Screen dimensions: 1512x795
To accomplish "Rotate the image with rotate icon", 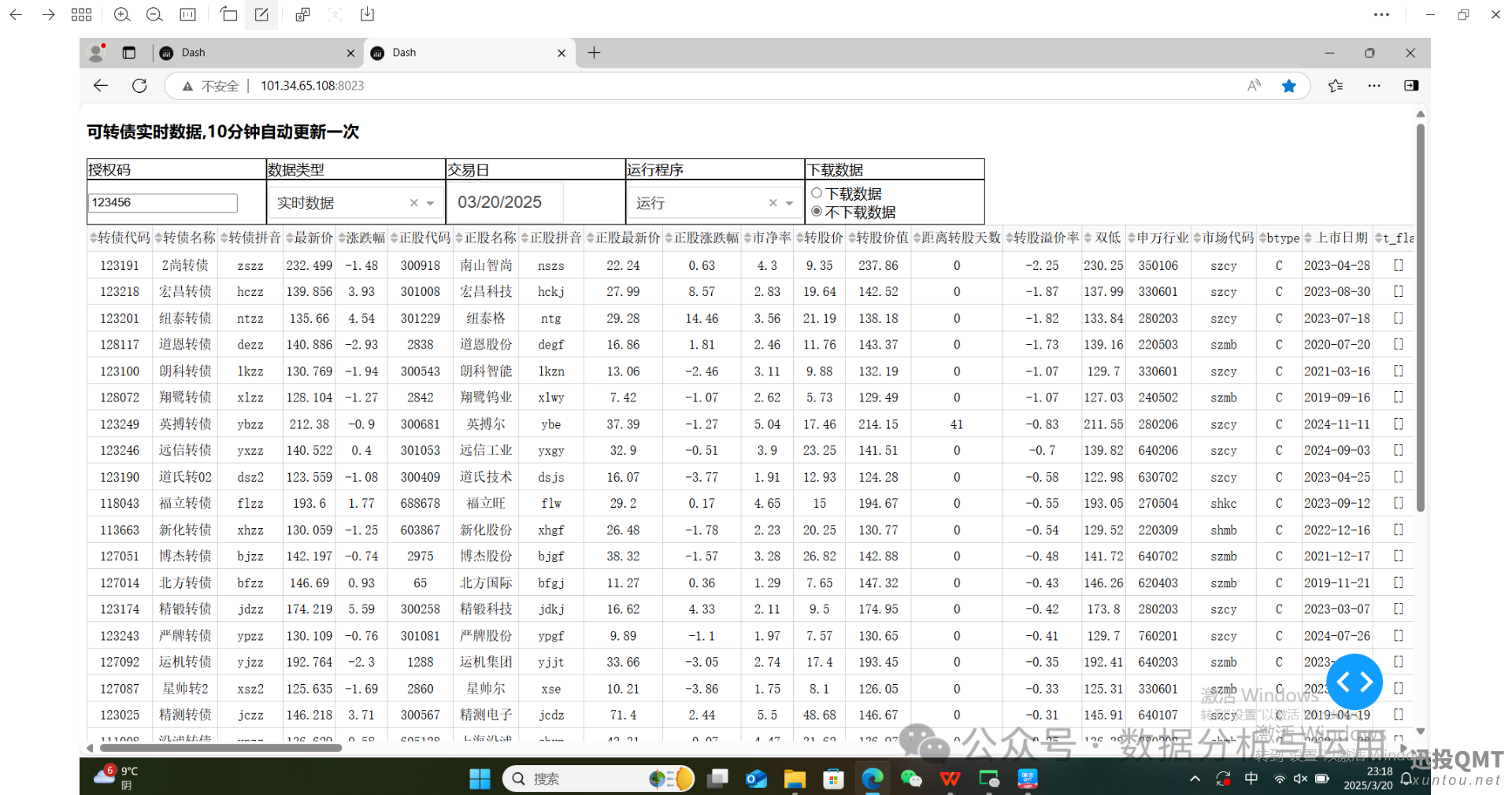I will click(228, 14).
